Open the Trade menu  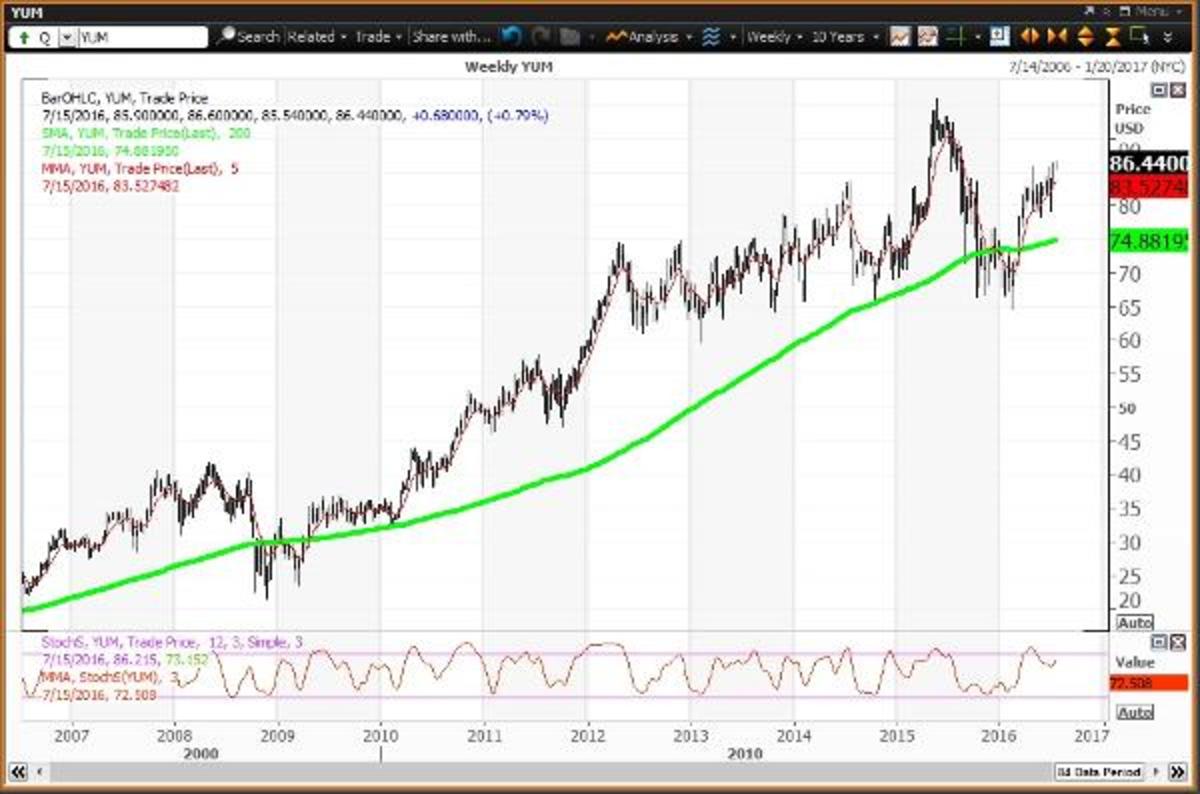(374, 35)
